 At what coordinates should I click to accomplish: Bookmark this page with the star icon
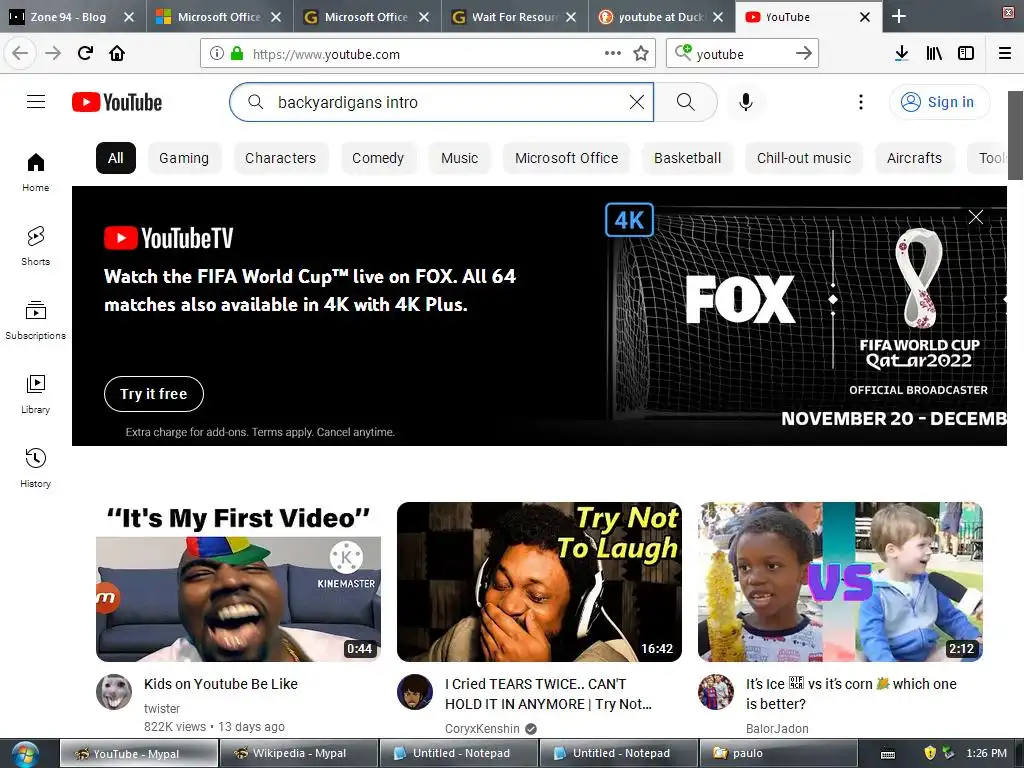(x=641, y=54)
